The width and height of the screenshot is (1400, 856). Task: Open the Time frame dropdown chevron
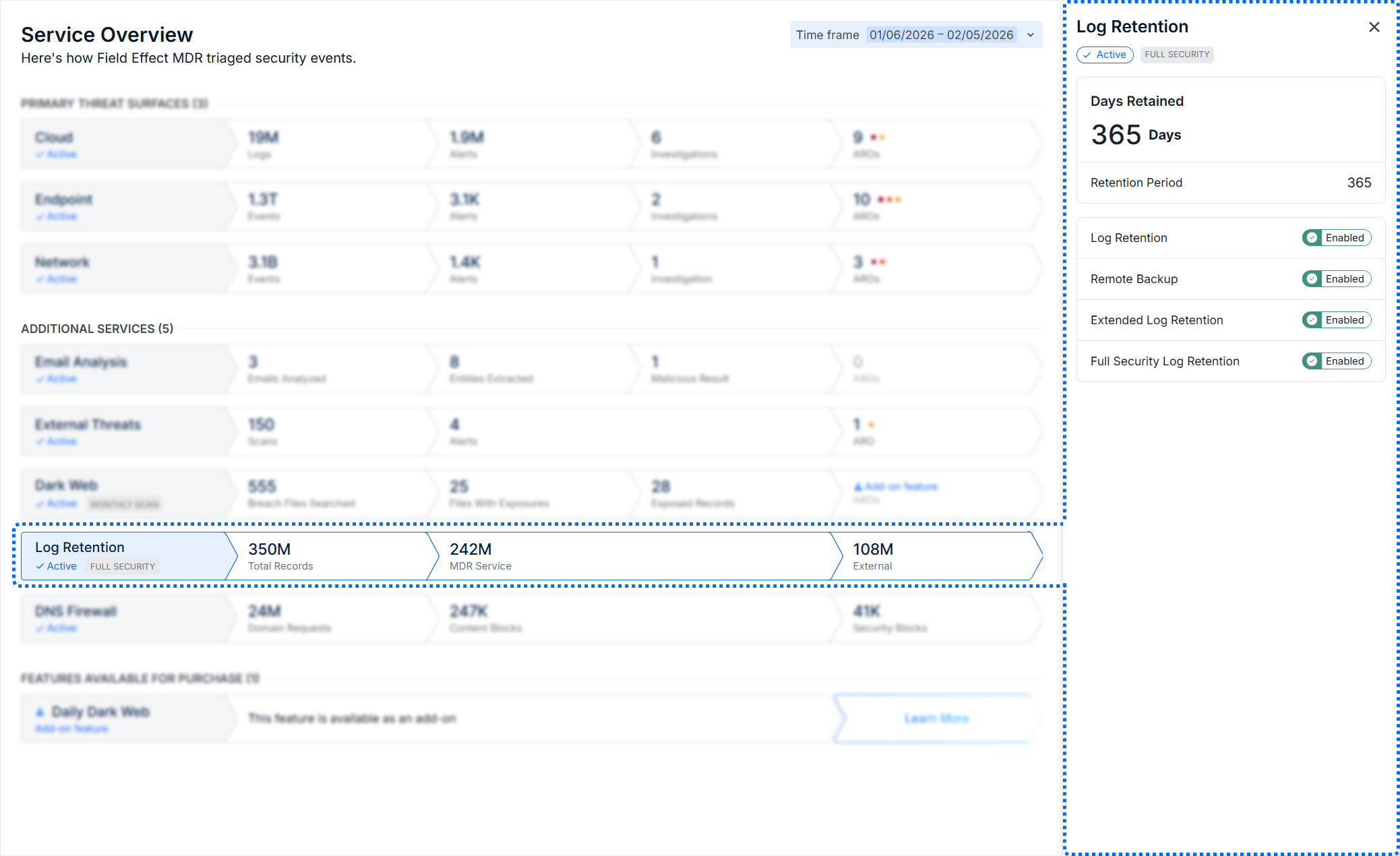[1031, 35]
